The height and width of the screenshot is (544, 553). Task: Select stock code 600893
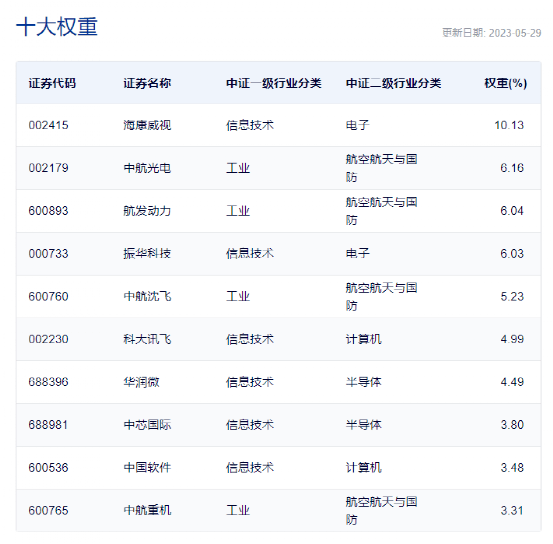click(48, 211)
